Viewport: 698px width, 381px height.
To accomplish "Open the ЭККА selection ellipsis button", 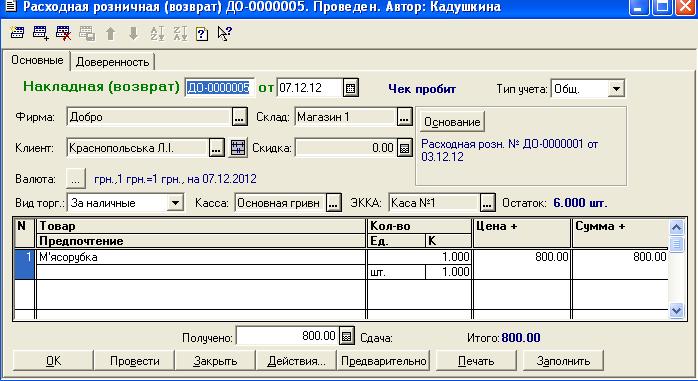I will click(487, 203).
